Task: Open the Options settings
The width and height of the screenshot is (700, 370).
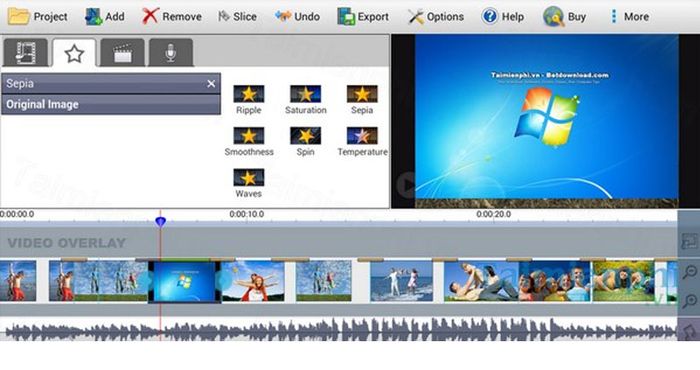Action: 436,17
